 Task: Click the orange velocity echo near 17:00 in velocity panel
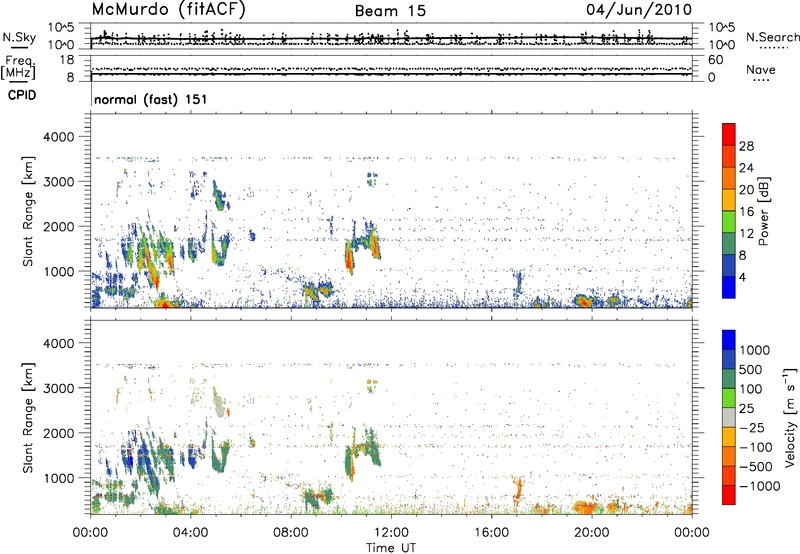[x=518, y=490]
